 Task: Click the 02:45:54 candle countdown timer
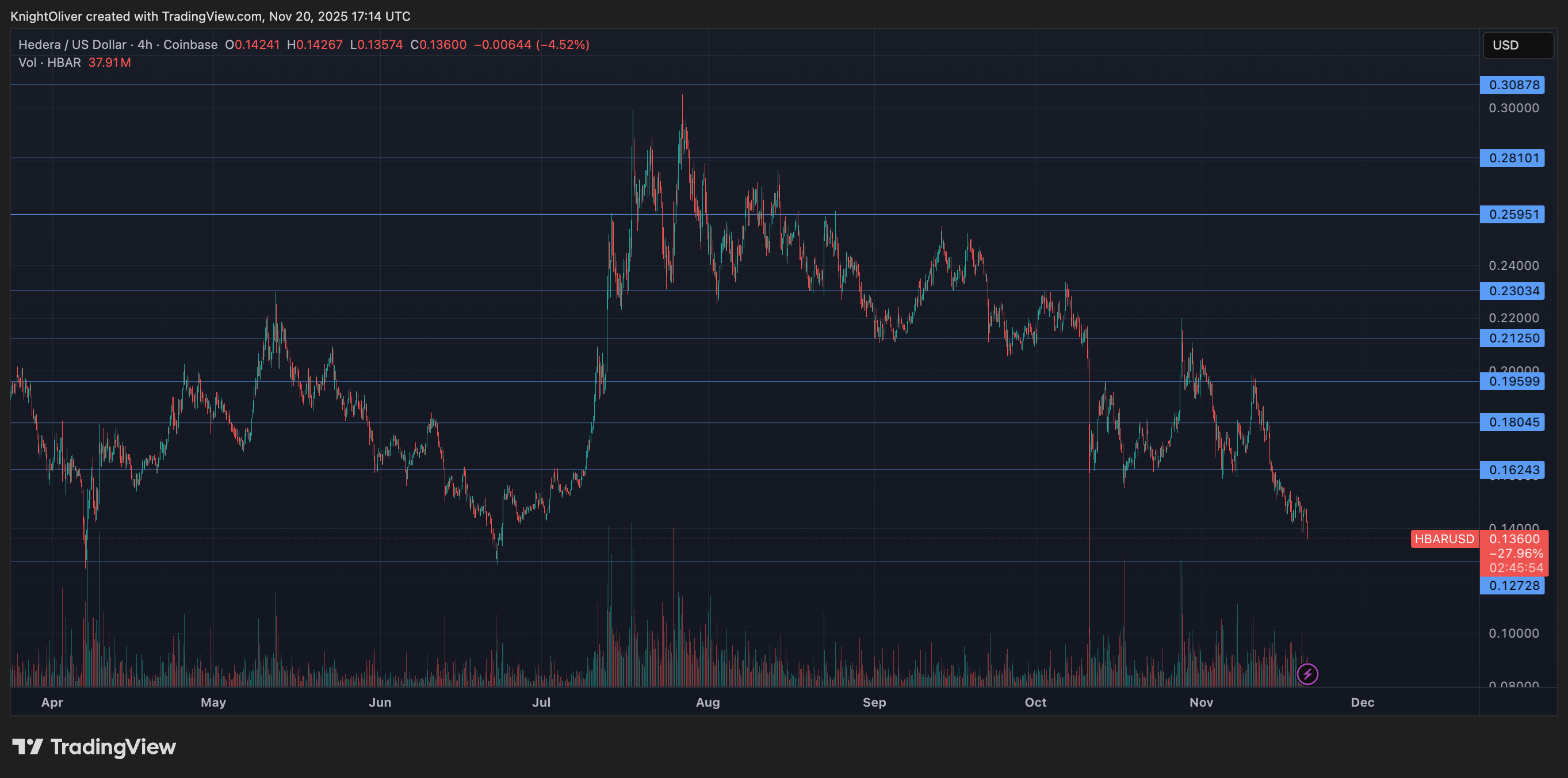pos(1516,568)
